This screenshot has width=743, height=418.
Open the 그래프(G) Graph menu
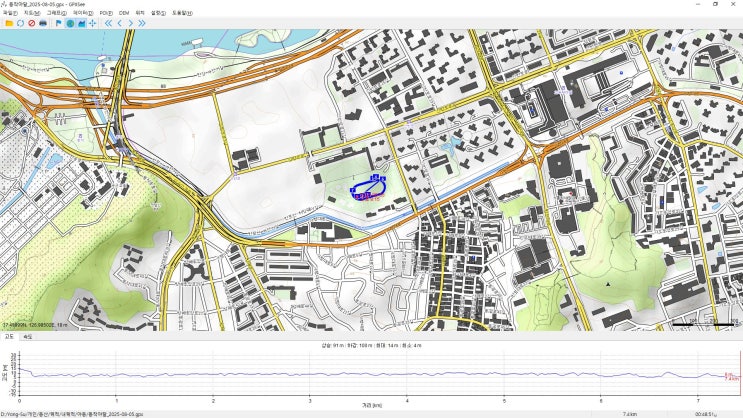click(56, 13)
